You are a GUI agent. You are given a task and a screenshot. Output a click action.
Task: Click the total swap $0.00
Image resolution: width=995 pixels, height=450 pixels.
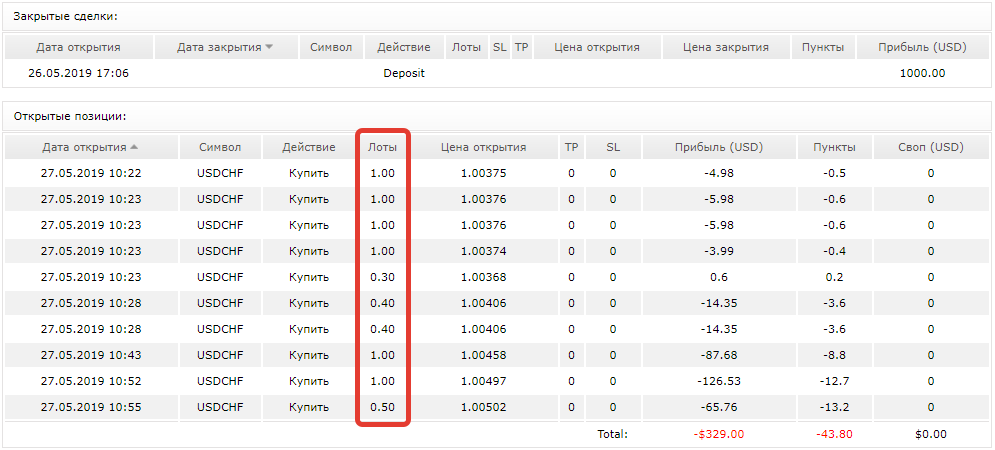pos(931,435)
